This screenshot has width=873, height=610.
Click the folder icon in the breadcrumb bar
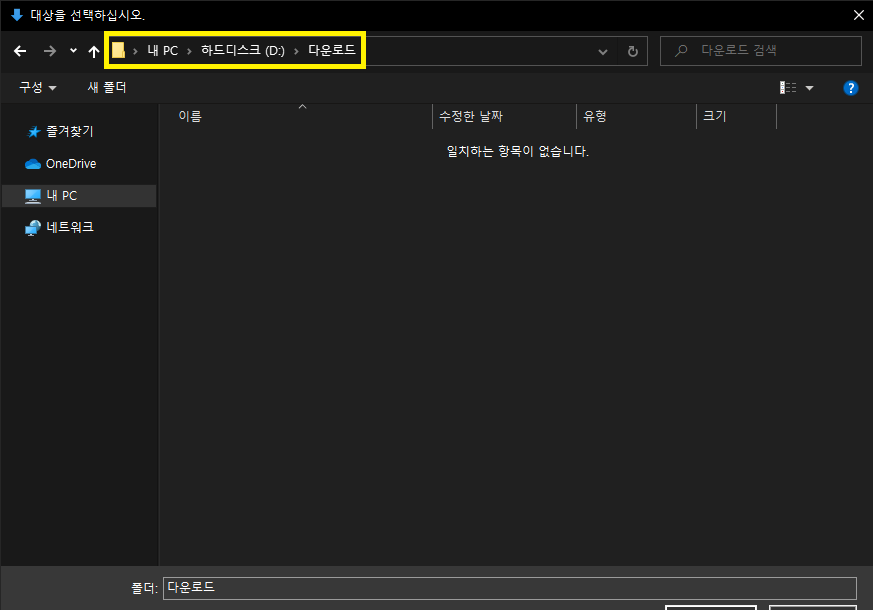(118, 49)
